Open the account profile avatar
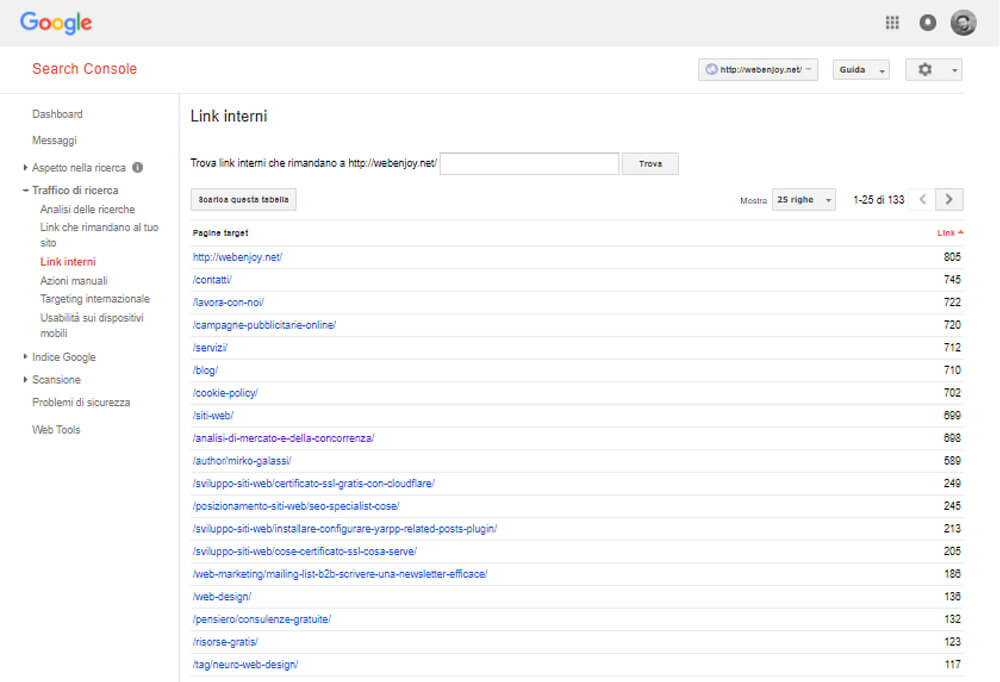This screenshot has height=682, width=1000. coord(963,23)
